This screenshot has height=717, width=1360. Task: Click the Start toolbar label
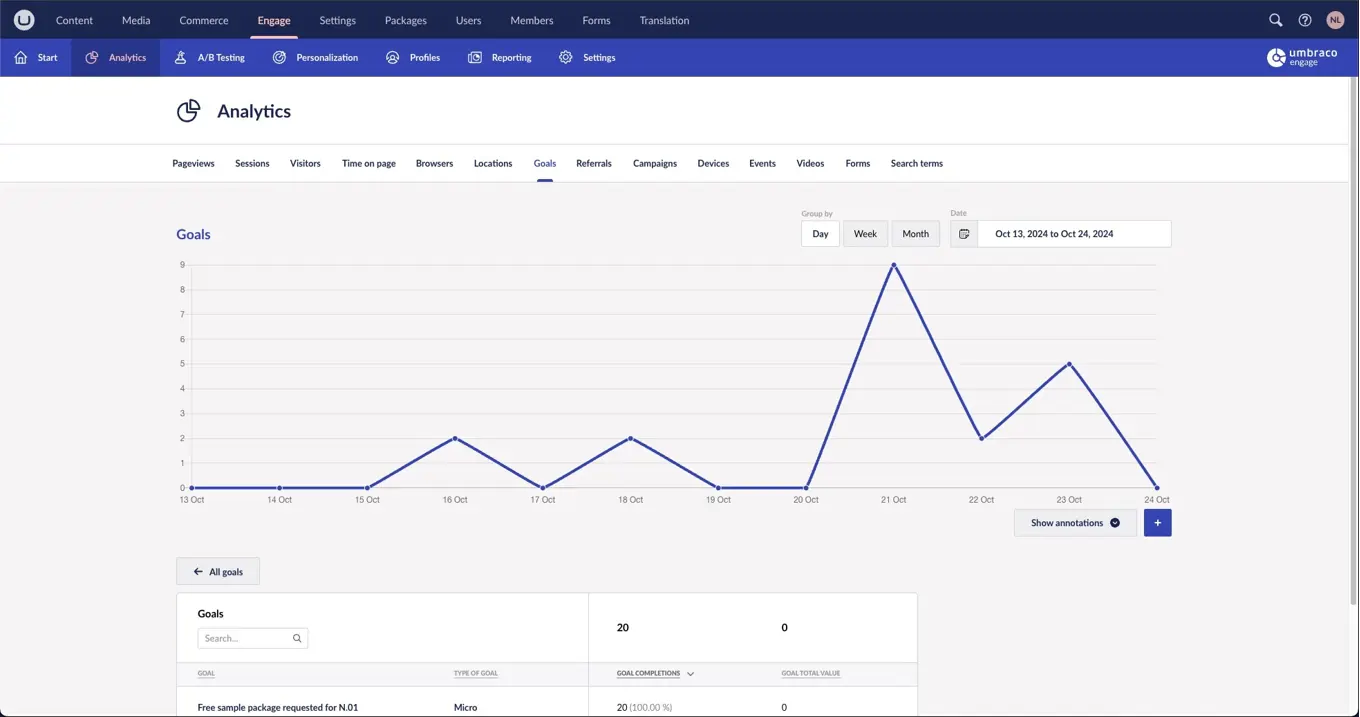(x=48, y=58)
